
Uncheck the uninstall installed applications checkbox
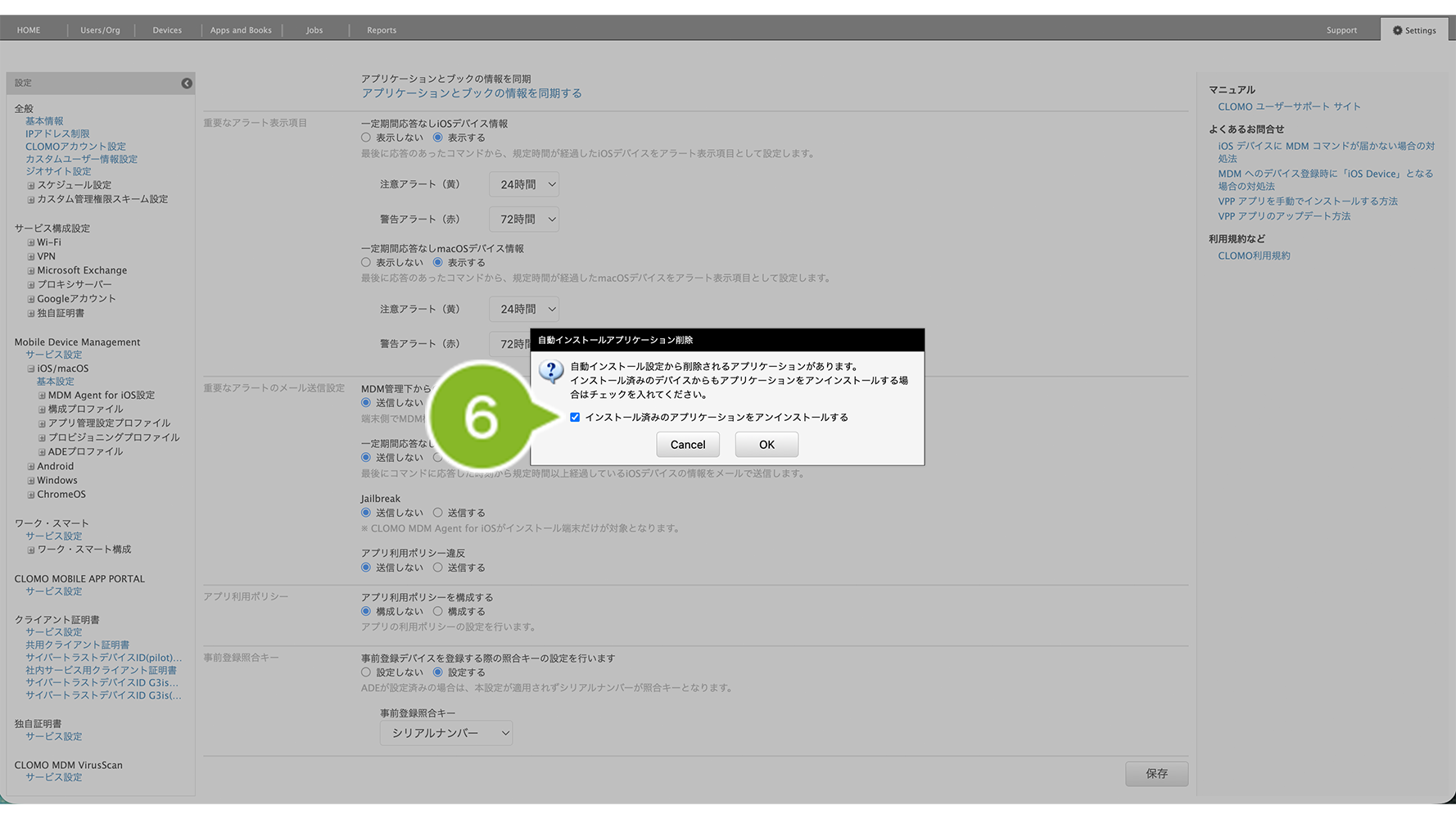(575, 418)
